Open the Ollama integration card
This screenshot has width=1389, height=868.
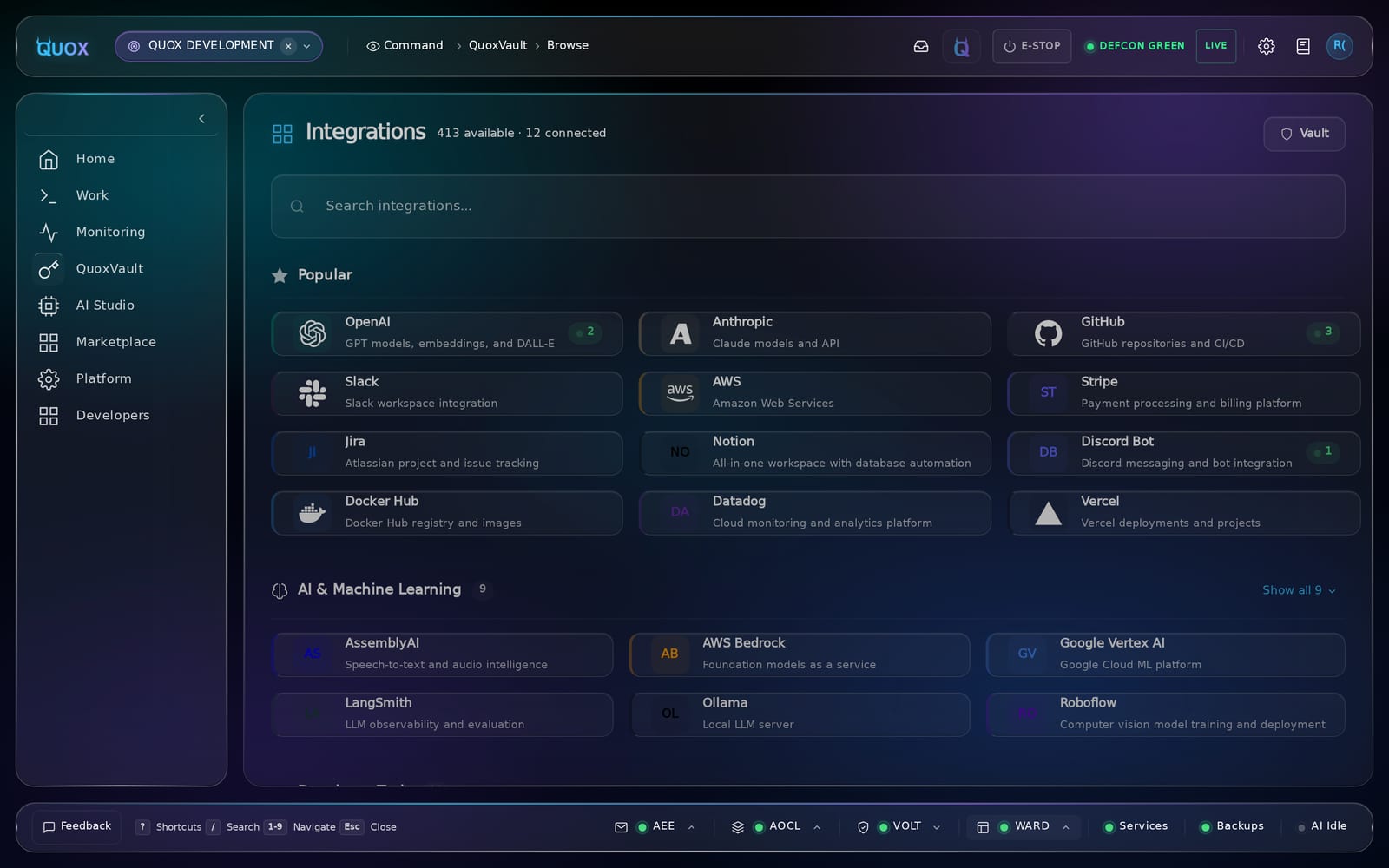(800, 714)
